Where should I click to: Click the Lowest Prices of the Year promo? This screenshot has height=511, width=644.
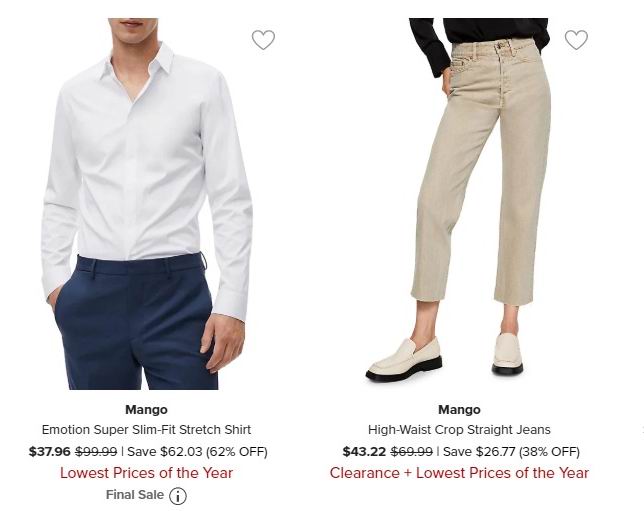pyautogui.click(x=146, y=473)
